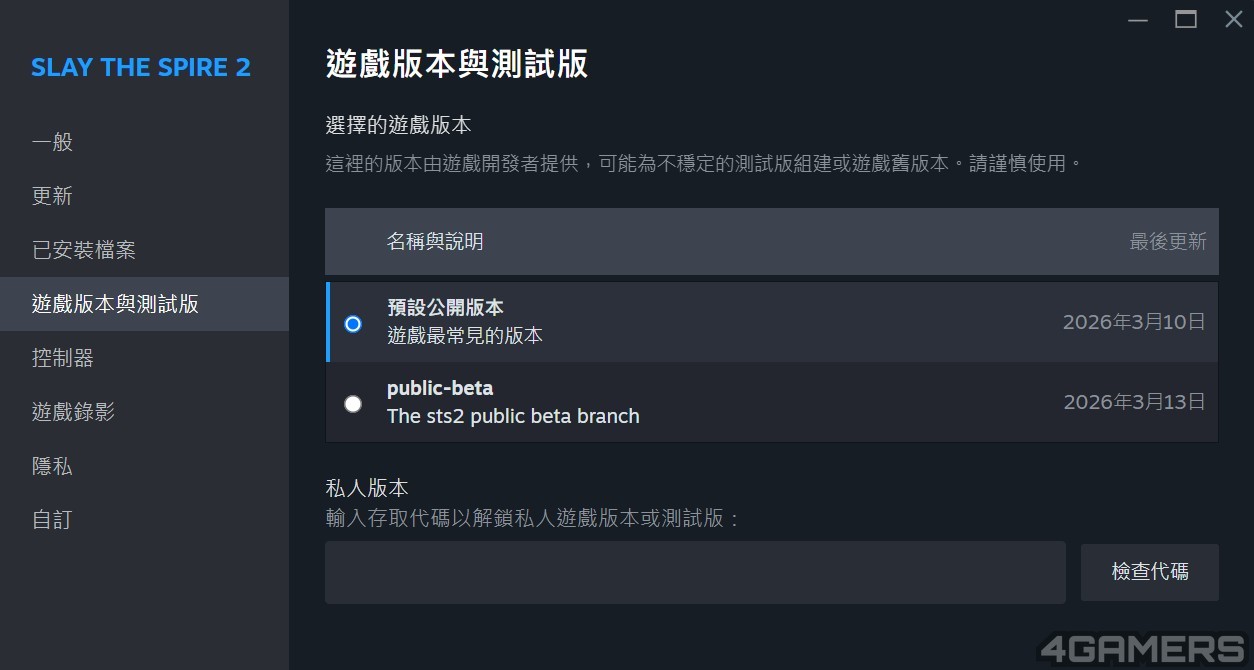Viewport: 1254px width, 670px height.
Task: Select the 預設公開版本 radio button
Action: click(x=353, y=323)
